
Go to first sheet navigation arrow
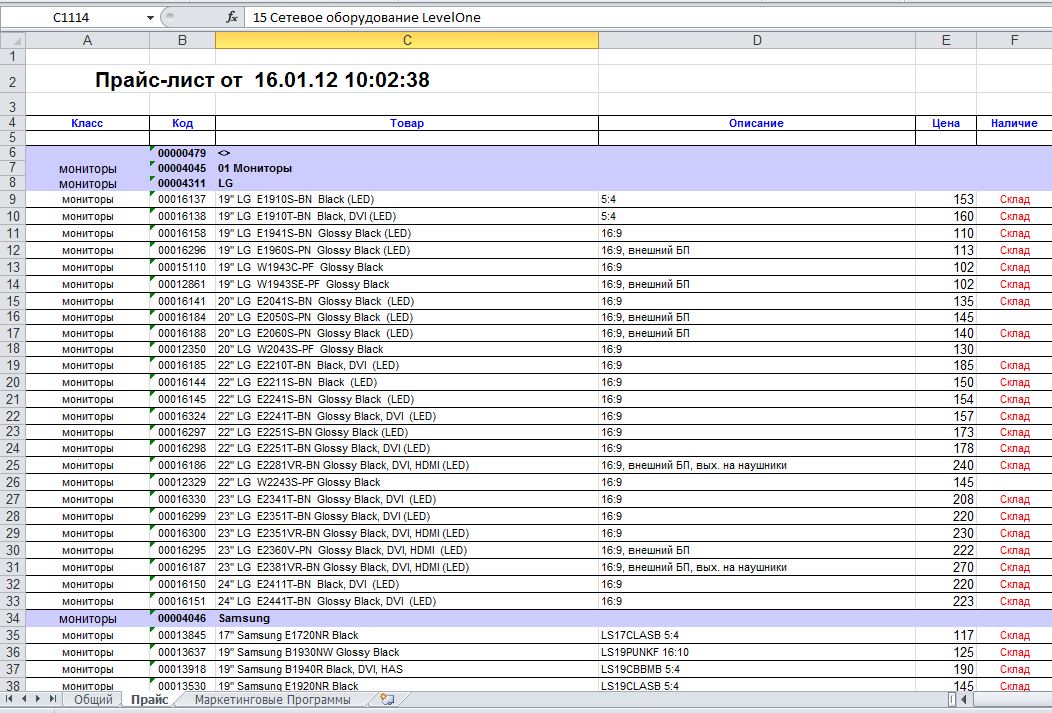[x=9, y=699]
